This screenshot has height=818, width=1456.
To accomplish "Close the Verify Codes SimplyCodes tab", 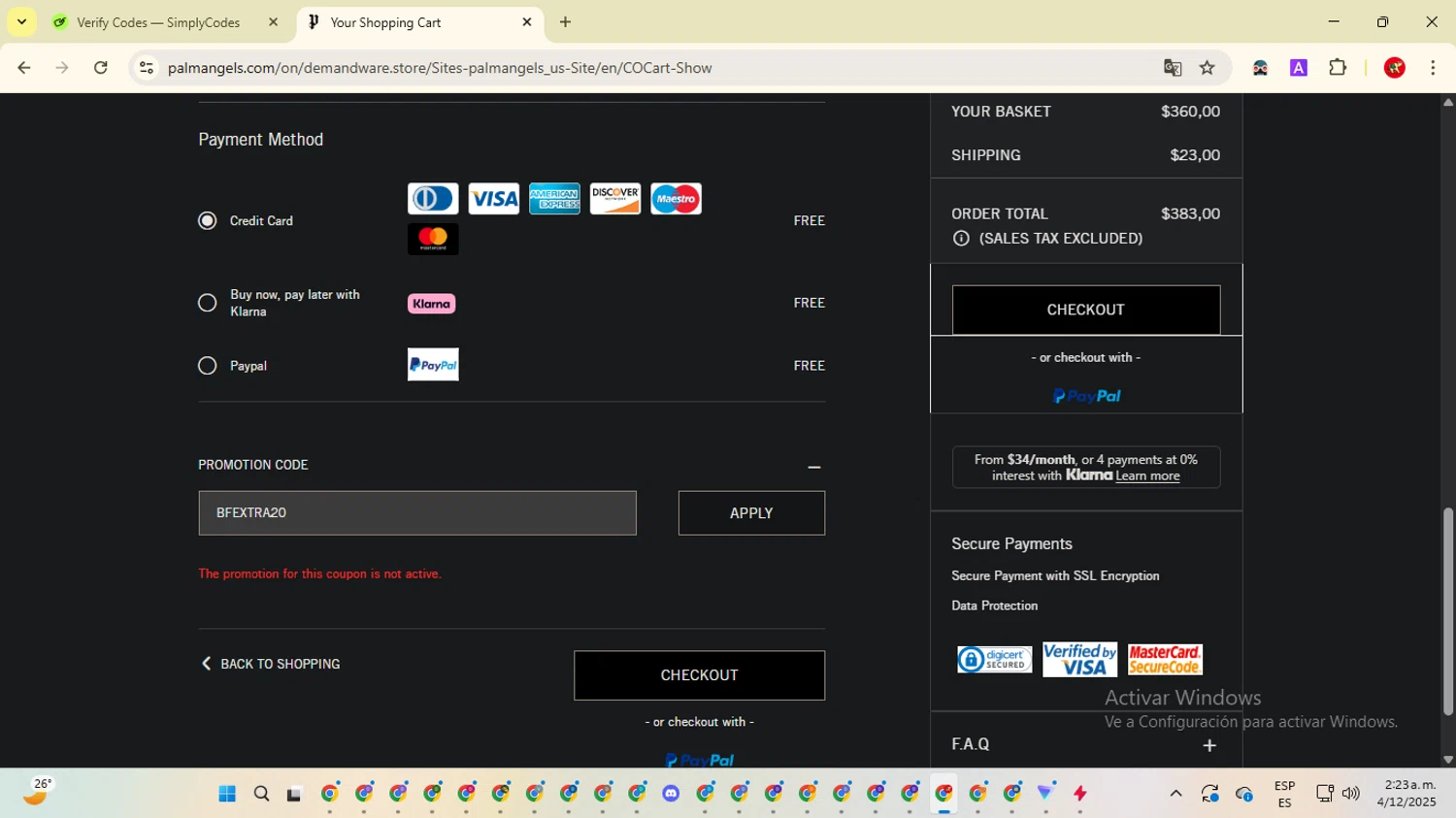I will pos(274,22).
